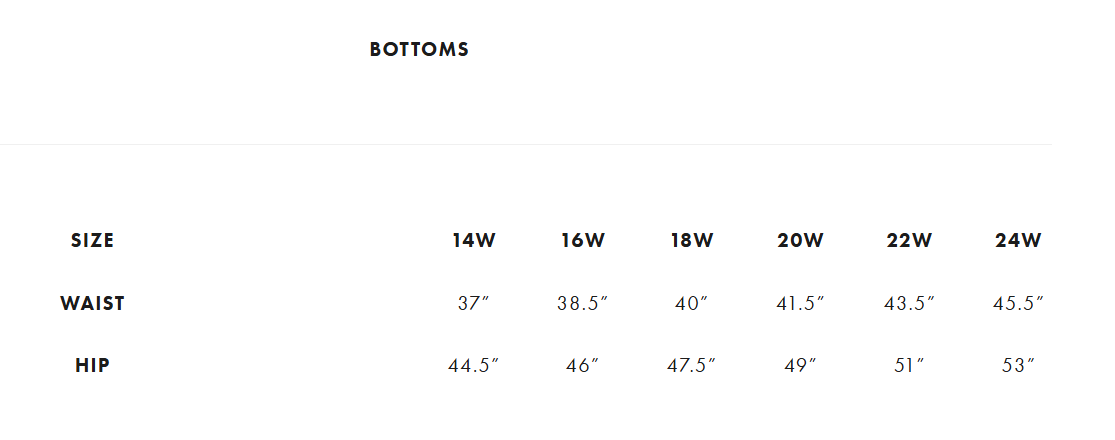Click the 18W size column header
1115x440 pixels.
click(x=691, y=240)
